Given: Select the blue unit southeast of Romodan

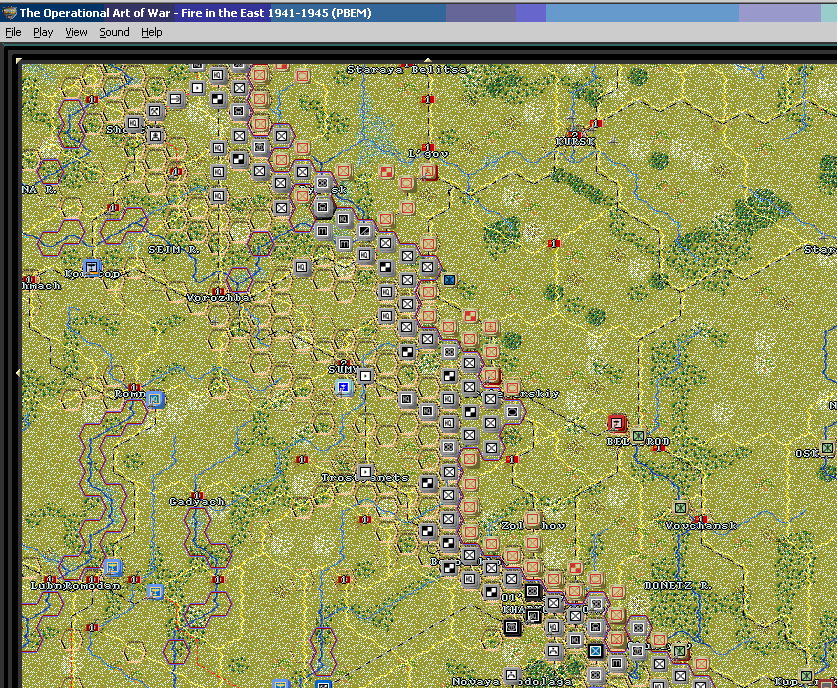Looking at the screenshot, I should [x=155, y=591].
